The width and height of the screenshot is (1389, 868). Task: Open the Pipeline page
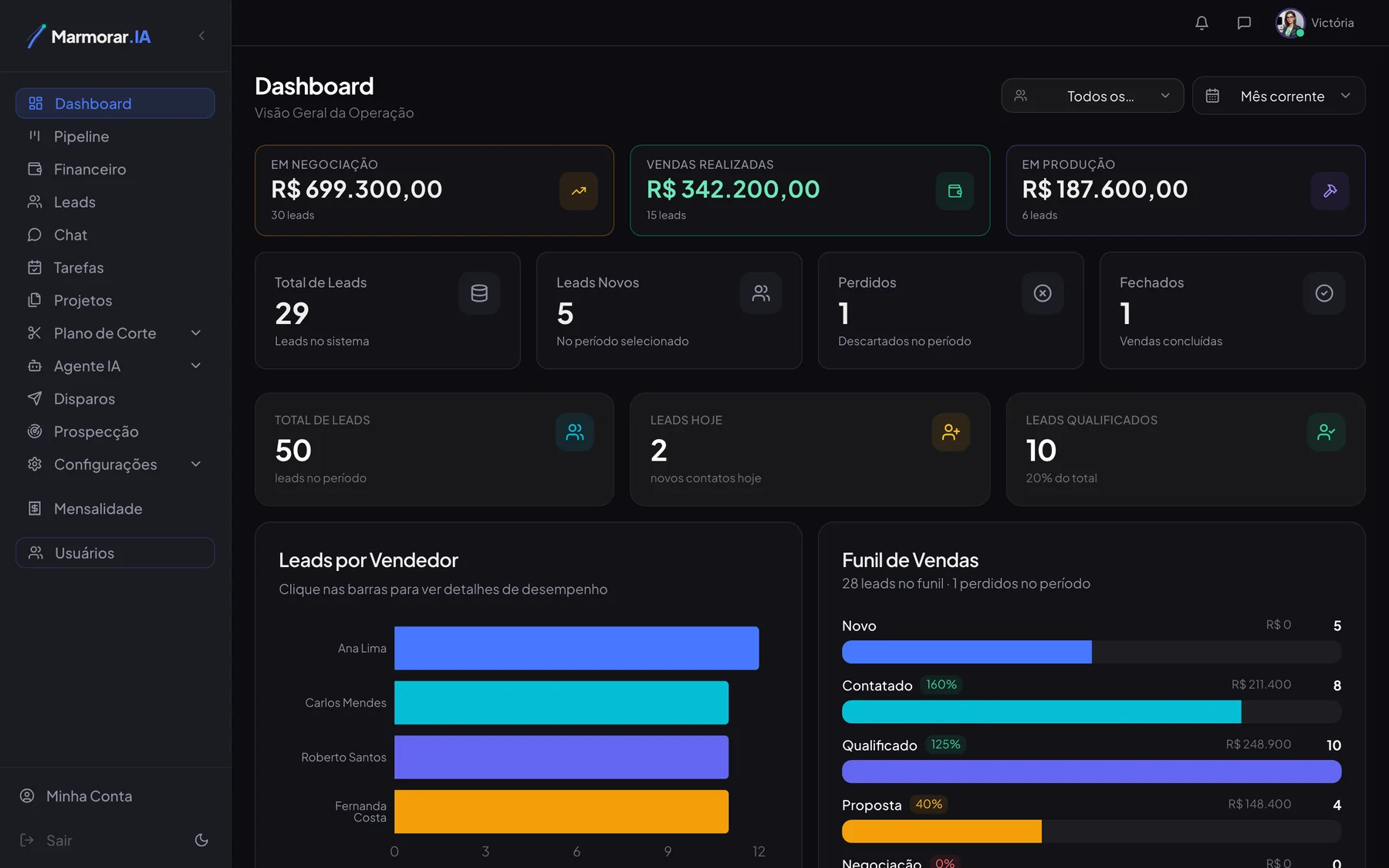115,137
